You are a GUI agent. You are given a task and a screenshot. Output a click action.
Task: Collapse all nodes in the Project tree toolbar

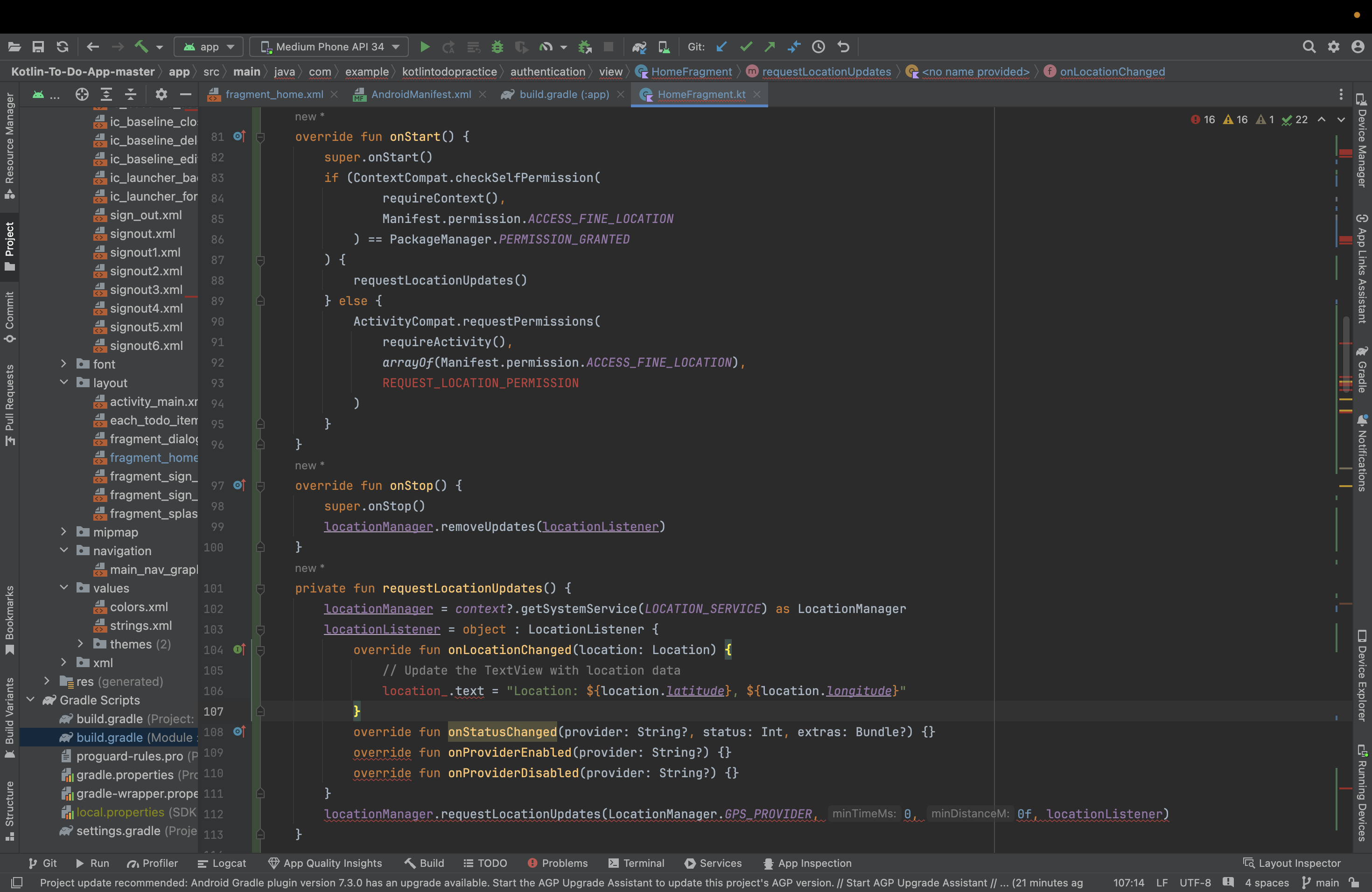point(131,95)
